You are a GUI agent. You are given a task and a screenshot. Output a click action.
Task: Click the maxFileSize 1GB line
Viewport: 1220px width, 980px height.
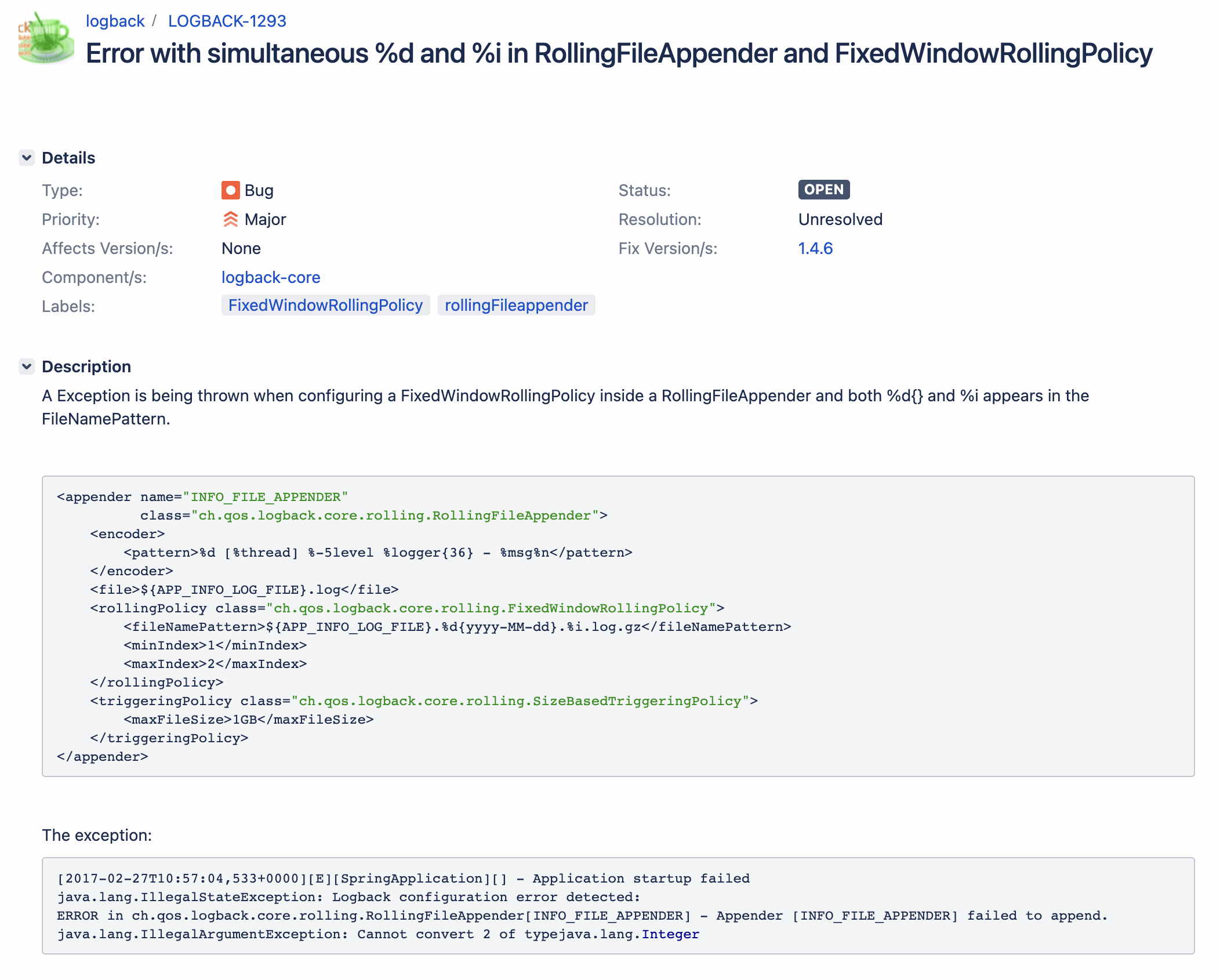click(x=249, y=720)
